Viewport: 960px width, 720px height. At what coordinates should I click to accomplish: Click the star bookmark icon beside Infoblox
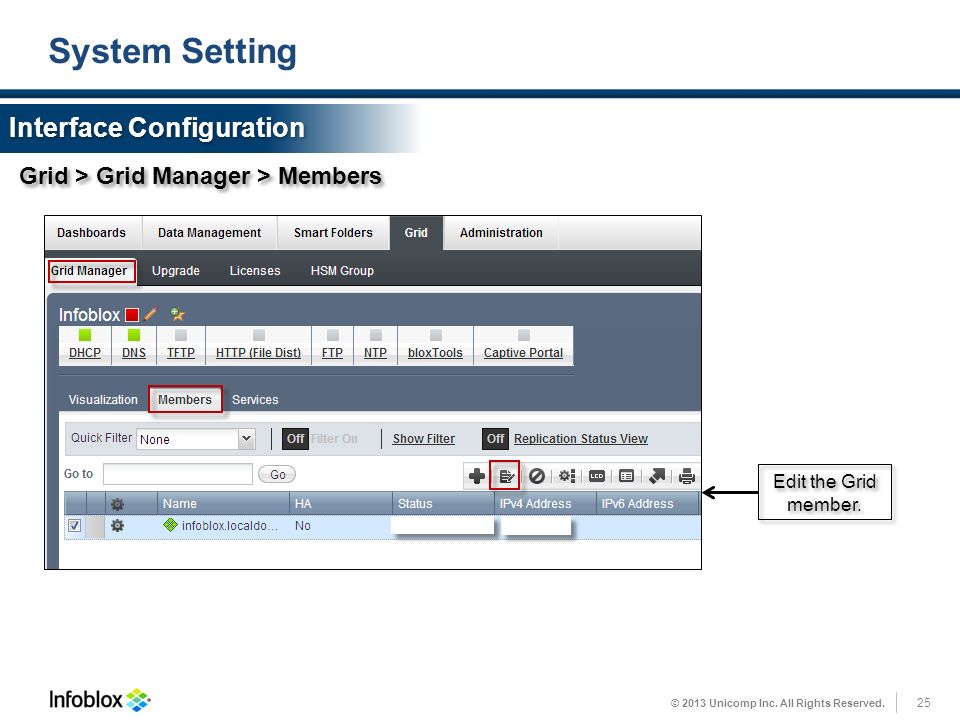coord(178,315)
